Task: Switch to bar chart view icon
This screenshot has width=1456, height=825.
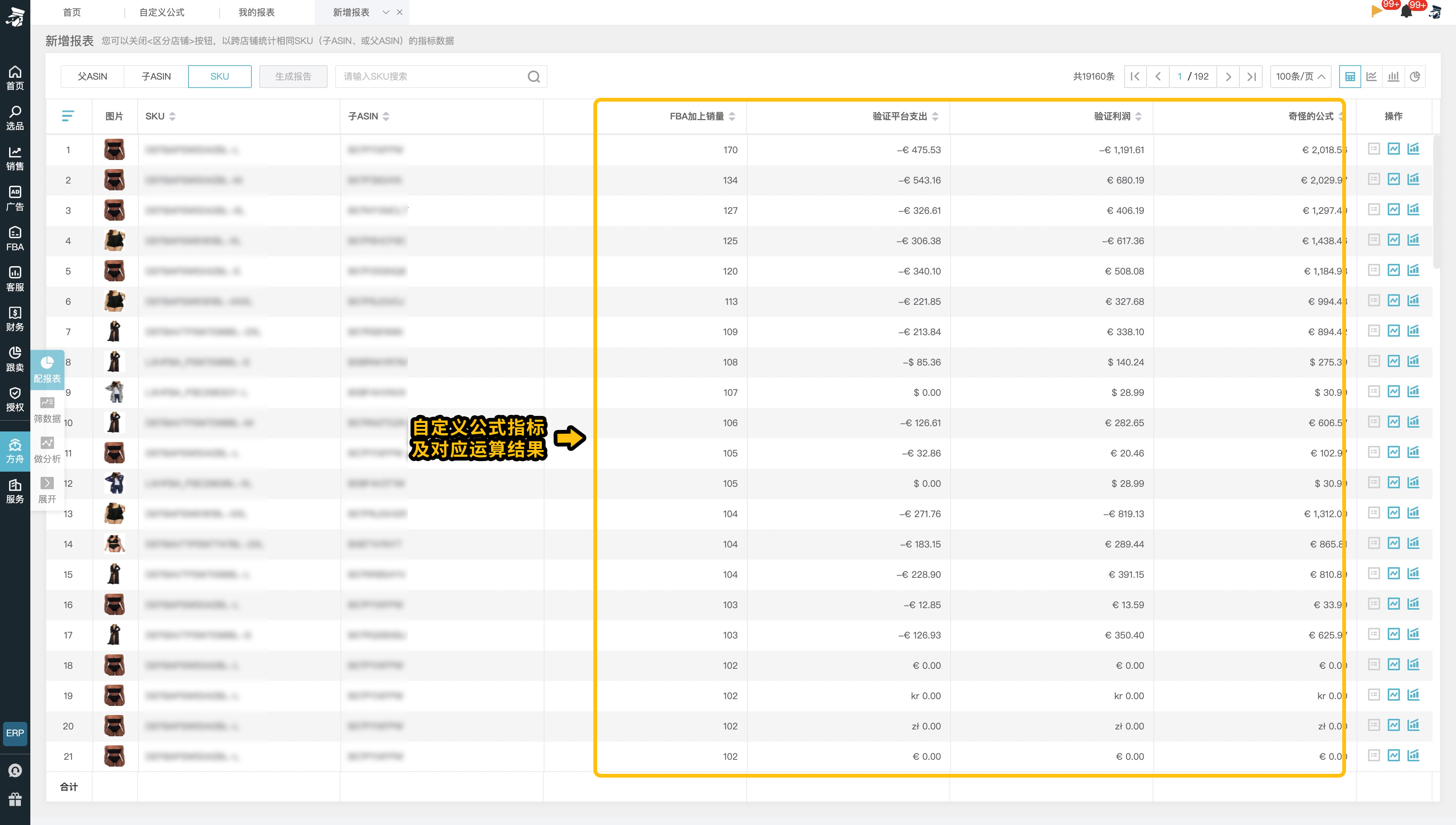Action: click(x=1394, y=77)
